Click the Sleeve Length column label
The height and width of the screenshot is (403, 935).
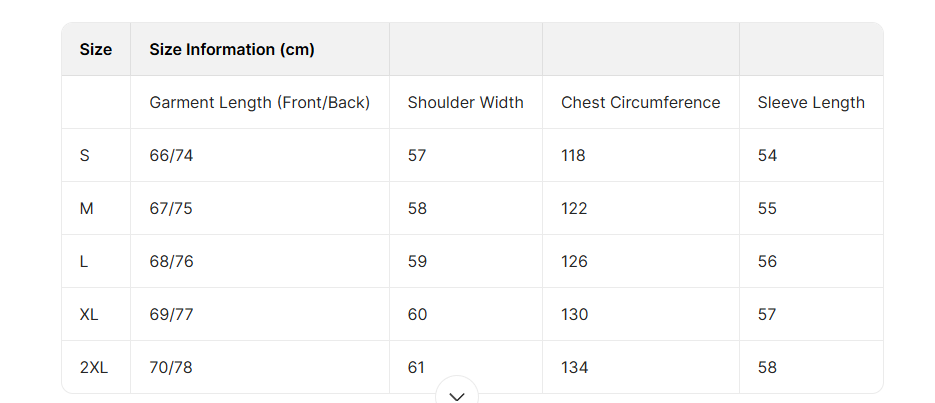click(811, 102)
